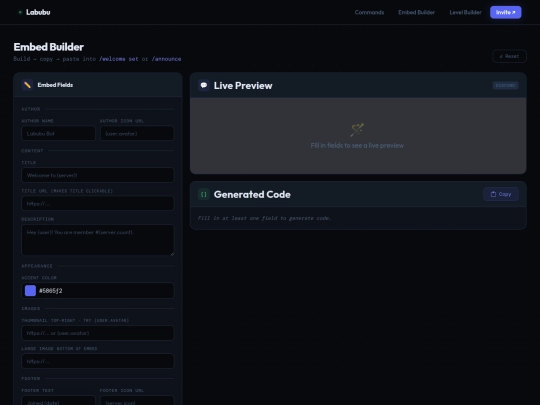
Task: Open the Level Builder page
Action: (465, 12)
